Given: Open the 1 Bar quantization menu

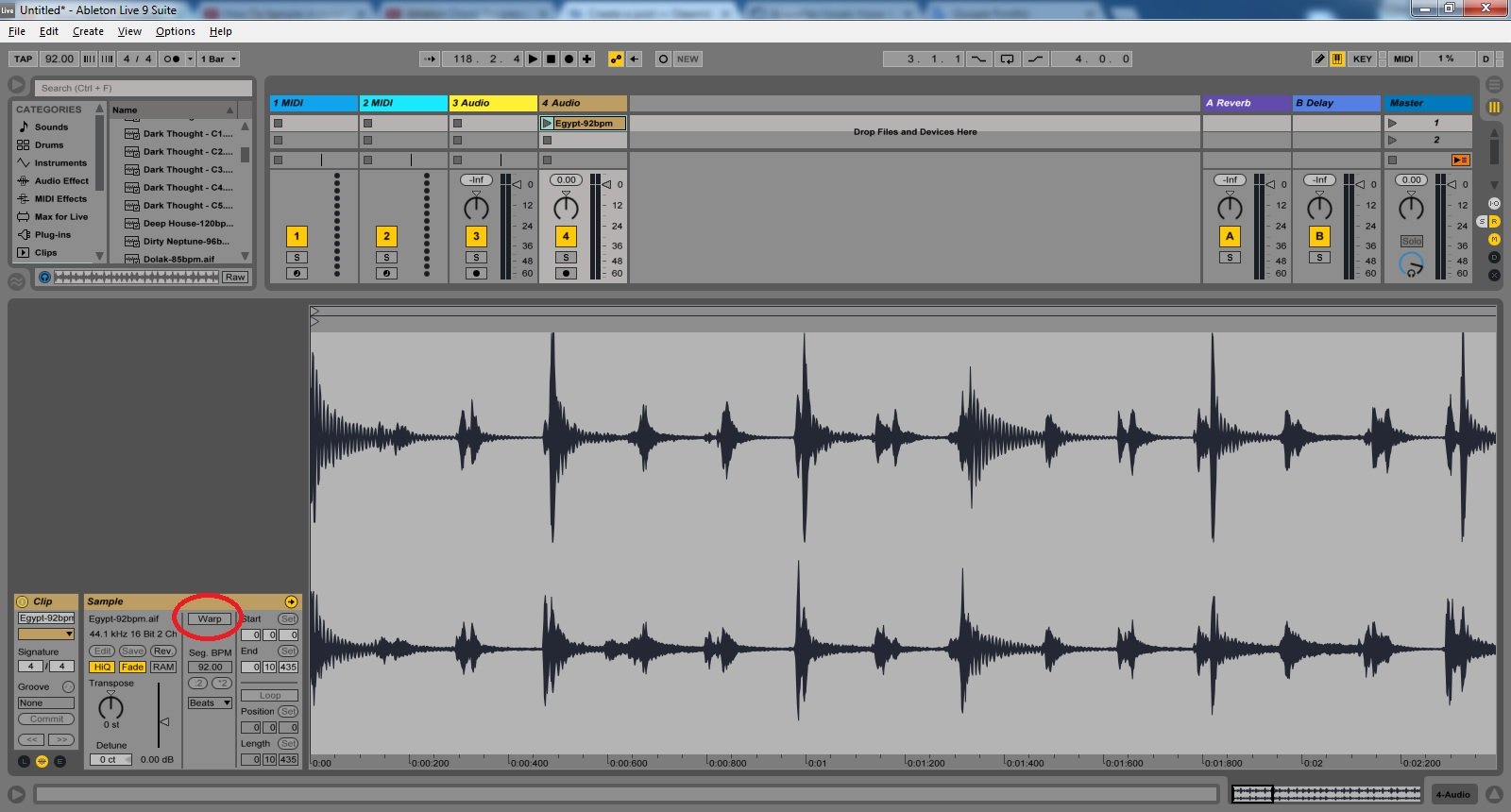Looking at the screenshot, I should (x=218, y=59).
